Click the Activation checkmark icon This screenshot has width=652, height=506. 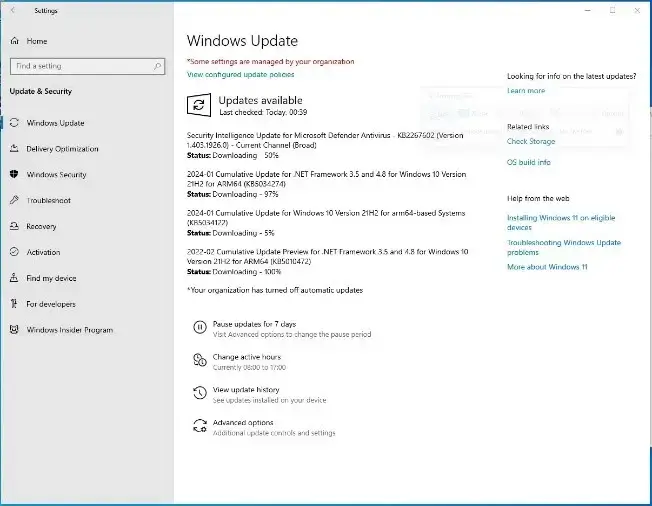(14, 252)
